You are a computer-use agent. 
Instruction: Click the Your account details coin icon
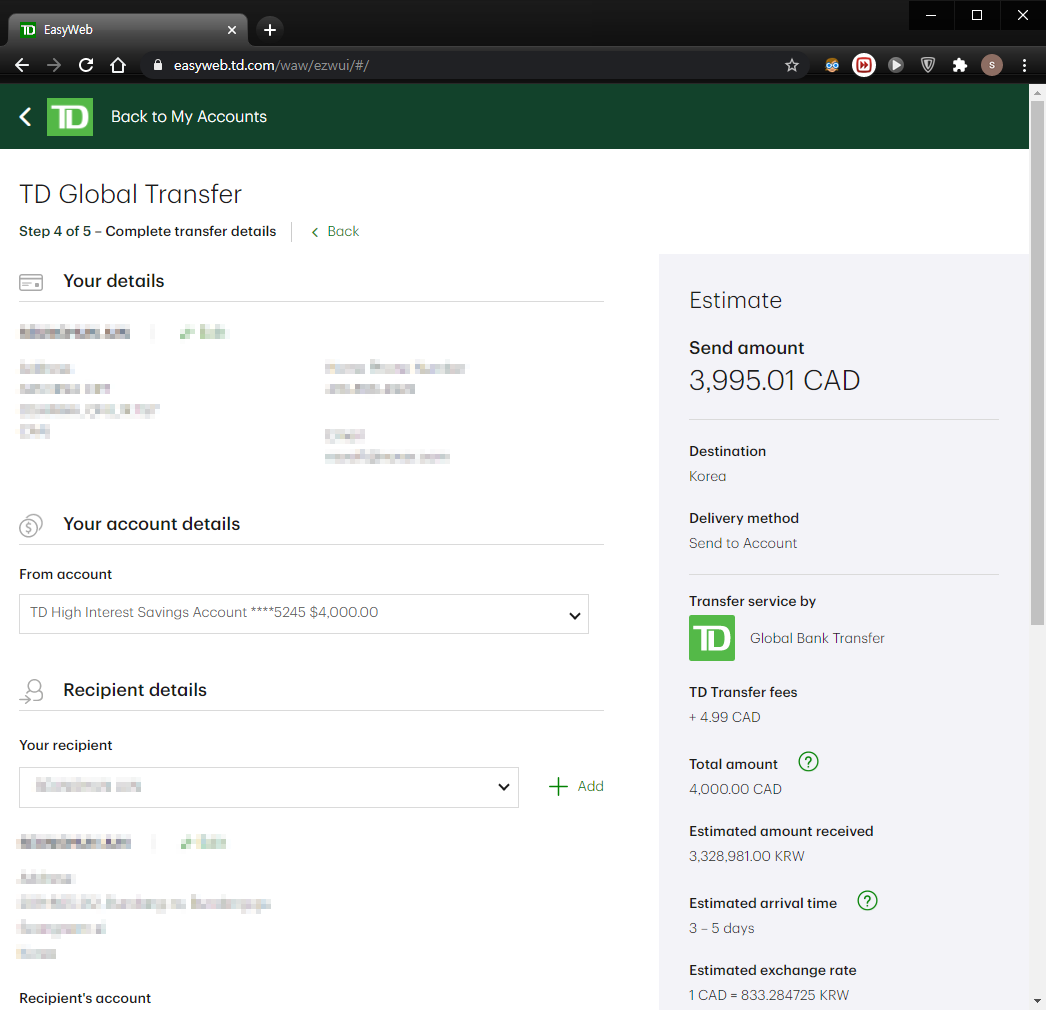pos(31,525)
